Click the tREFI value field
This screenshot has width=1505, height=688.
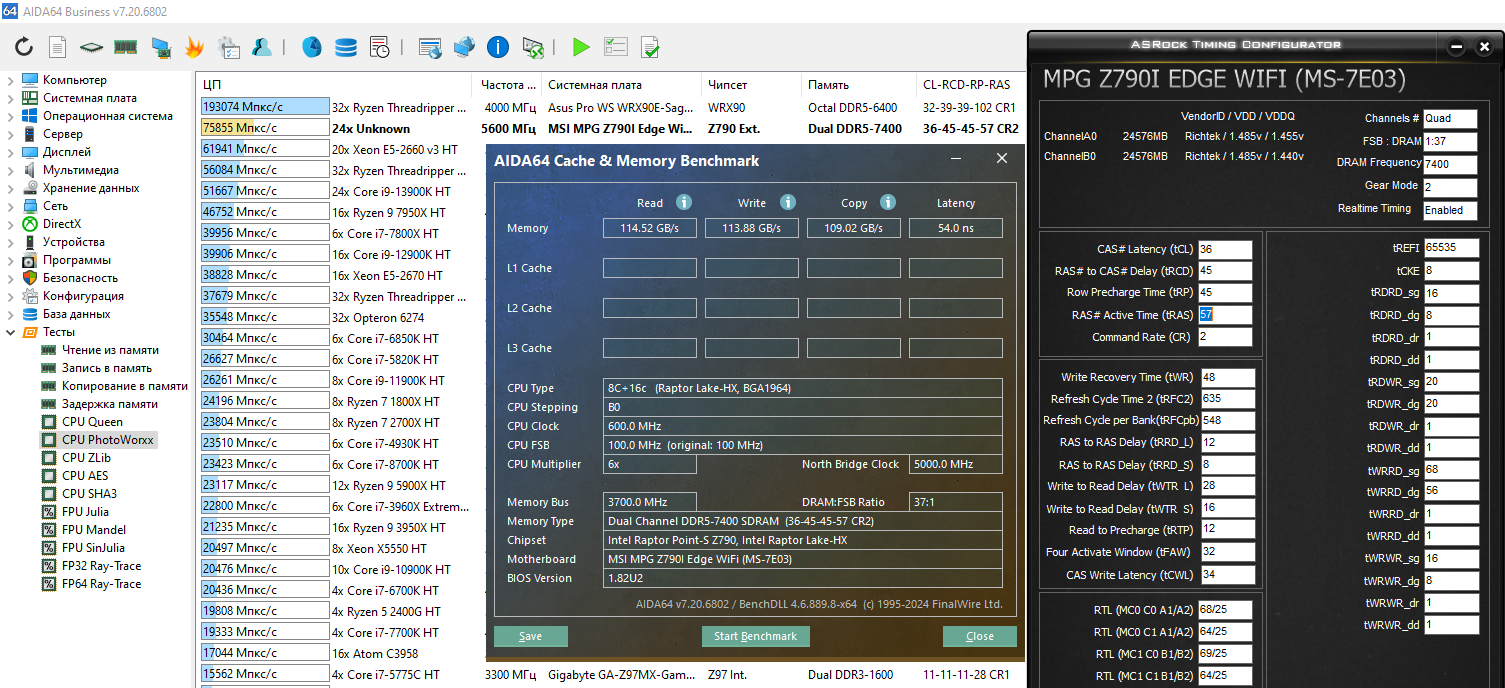click(1451, 247)
